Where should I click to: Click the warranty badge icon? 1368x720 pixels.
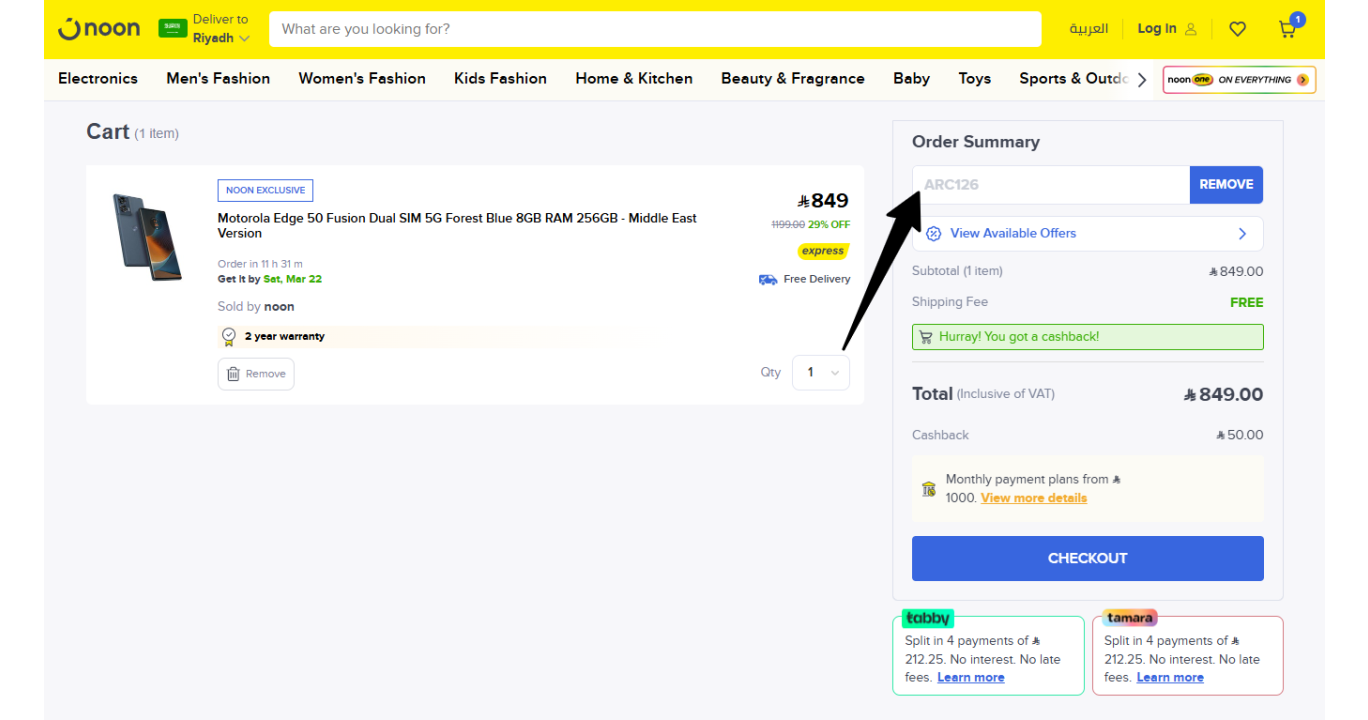[x=229, y=336]
